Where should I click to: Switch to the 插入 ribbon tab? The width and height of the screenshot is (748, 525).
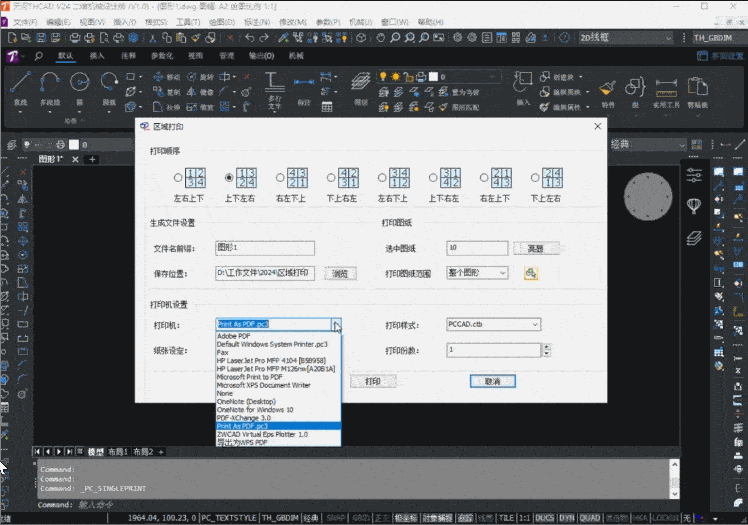pos(97,56)
